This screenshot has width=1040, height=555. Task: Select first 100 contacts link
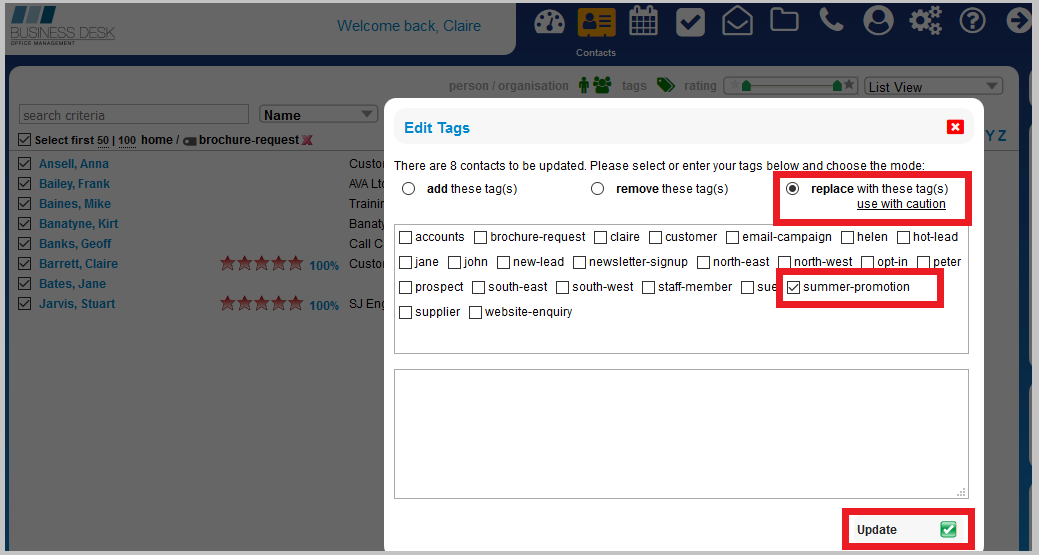(127, 141)
